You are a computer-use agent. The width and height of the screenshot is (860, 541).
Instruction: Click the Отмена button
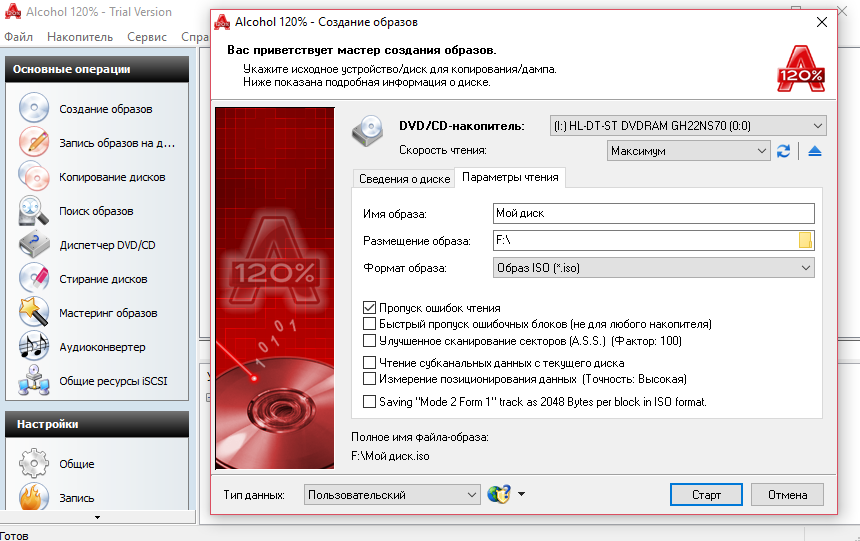click(x=788, y=494)
